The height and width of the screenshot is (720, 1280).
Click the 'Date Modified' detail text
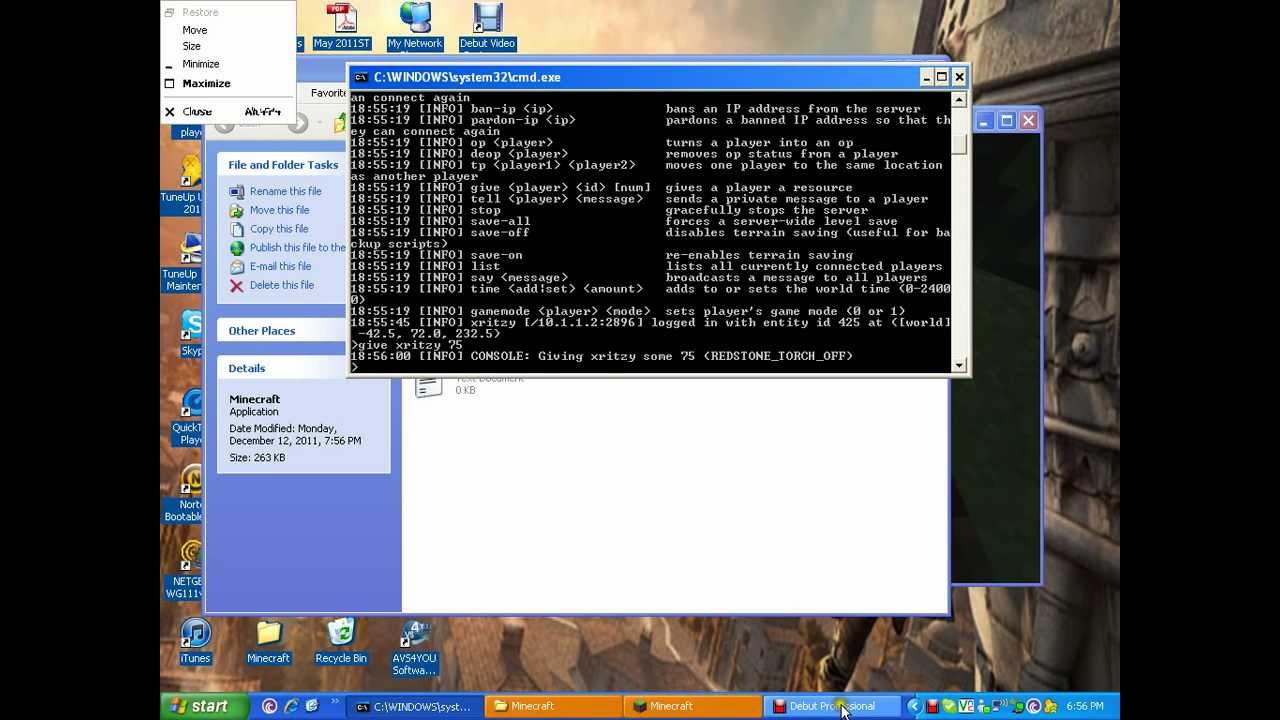click(x=295, y=434)
